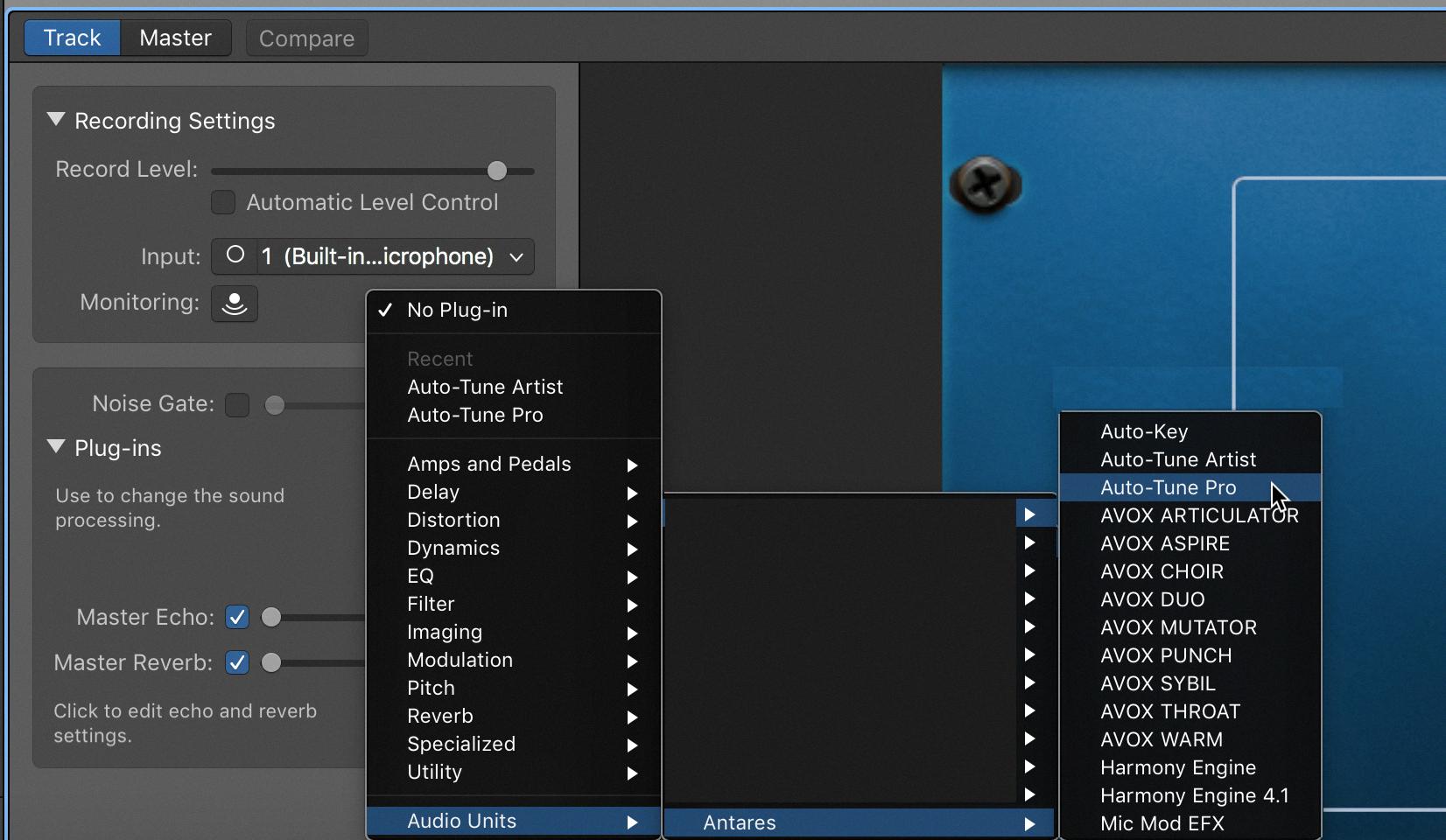Click the Noise Gate slider knob
This screenshot has height=840, width=1446.
click(275, 404)
